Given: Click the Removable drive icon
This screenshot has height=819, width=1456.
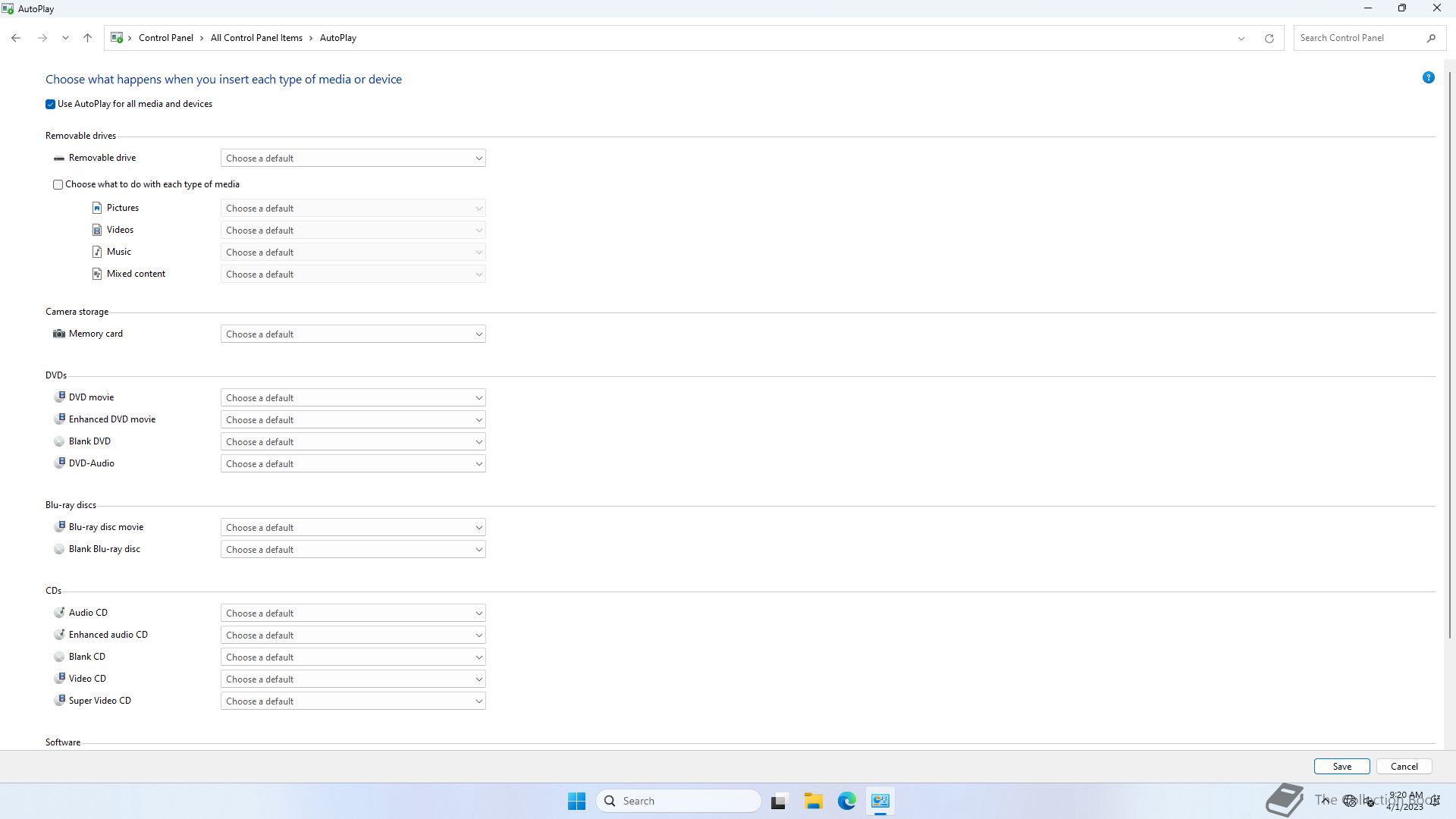Looking at the screenshot, I should 59,158.
